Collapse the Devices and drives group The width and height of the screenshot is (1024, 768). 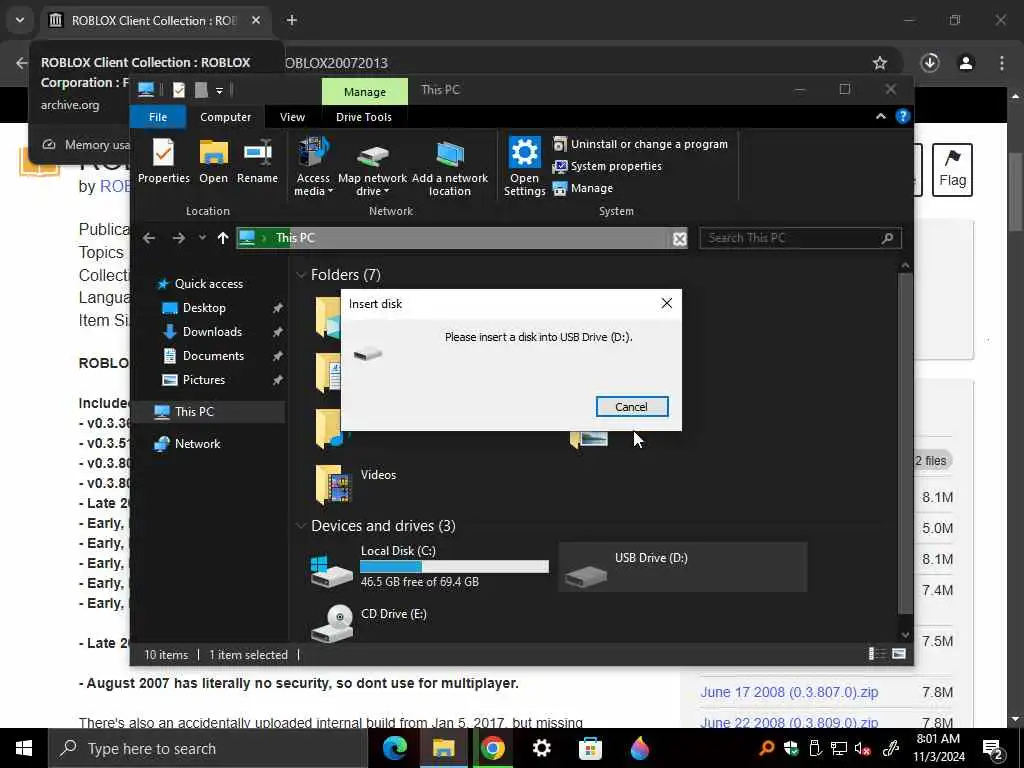coord(301,526)
